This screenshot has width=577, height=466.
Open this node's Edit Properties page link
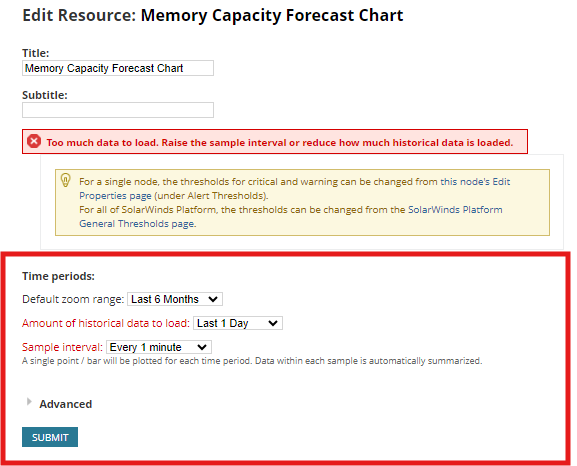(x=294, y=188)
